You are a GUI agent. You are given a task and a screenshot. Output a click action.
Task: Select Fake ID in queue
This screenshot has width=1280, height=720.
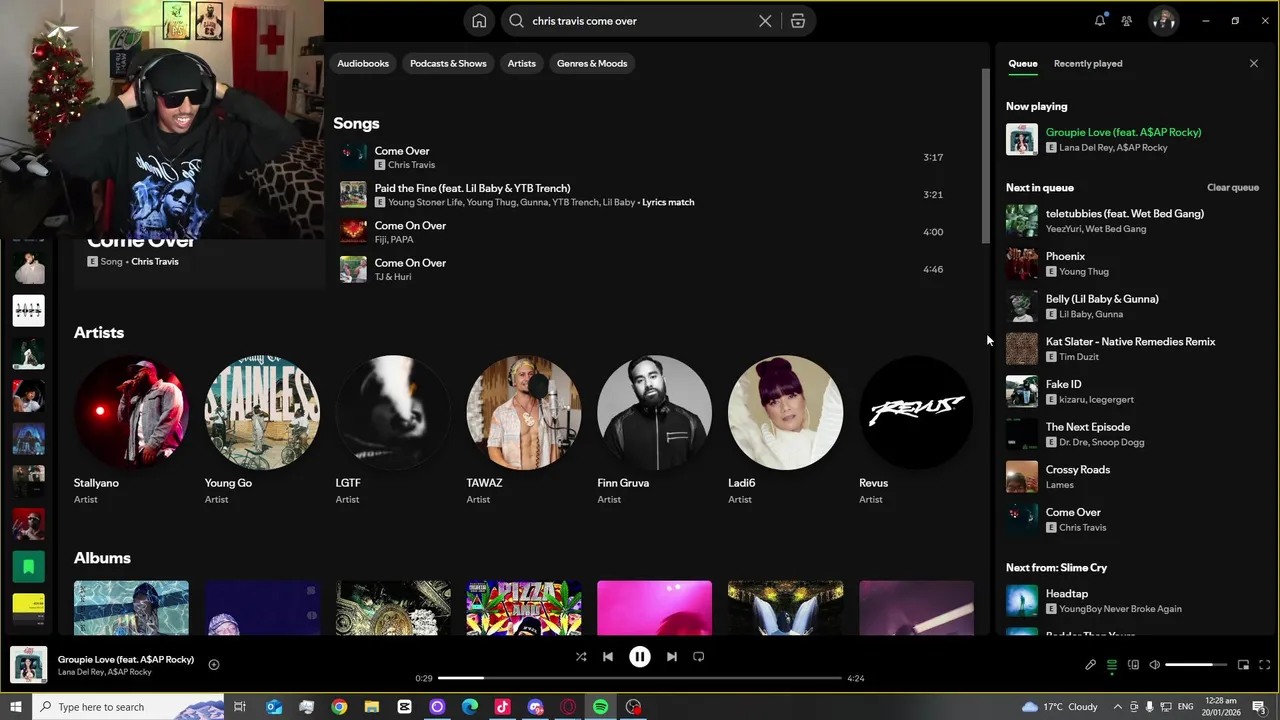tap(1133, 392)
